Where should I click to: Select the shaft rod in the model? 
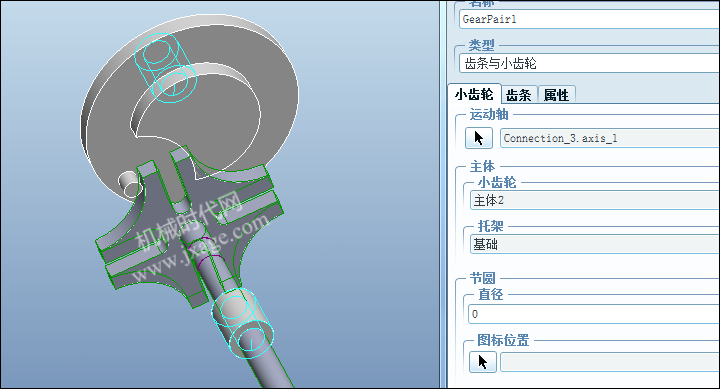pyautogui.click(x=271, y=367)
